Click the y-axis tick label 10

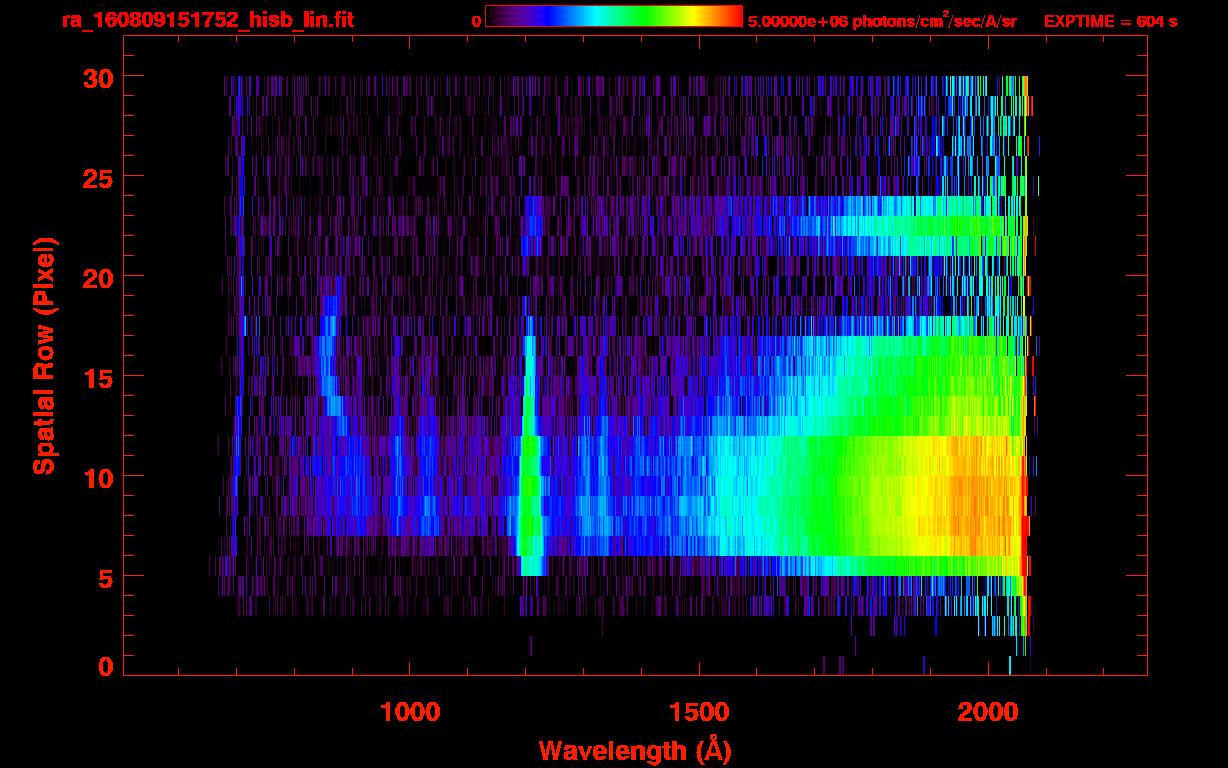click(99, 477)
